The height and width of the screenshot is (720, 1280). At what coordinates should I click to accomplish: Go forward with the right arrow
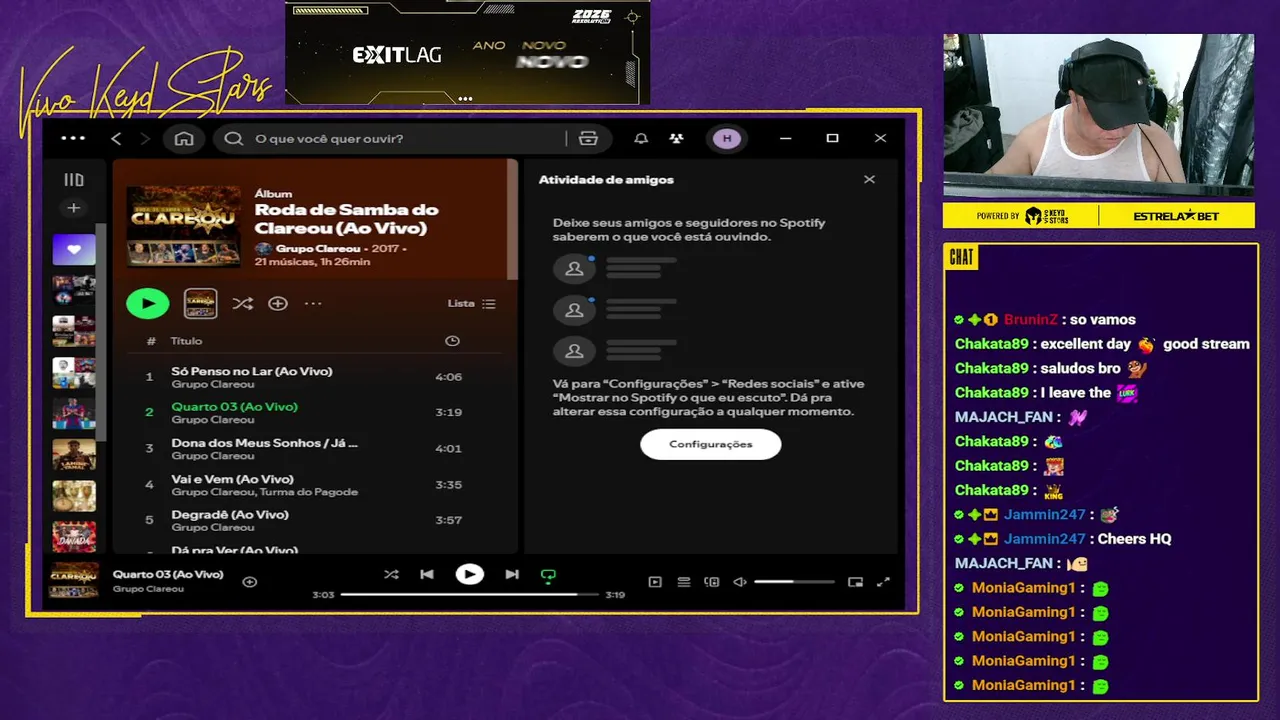pyautogui.click(x=145, y=138)
